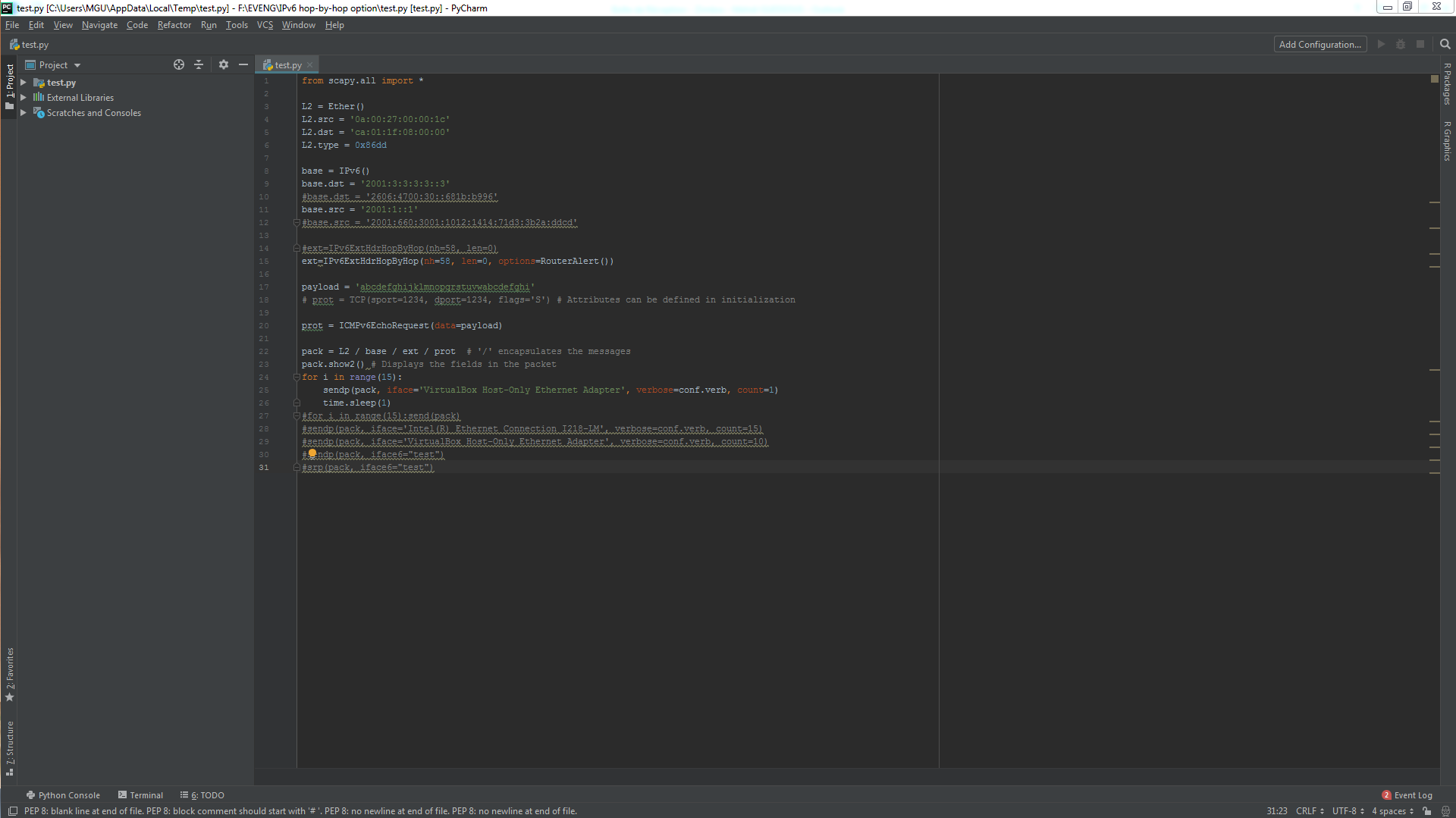Collapse all in Project panel
The height and width of the screenshot is (818, 1456).
click(199, 65)
